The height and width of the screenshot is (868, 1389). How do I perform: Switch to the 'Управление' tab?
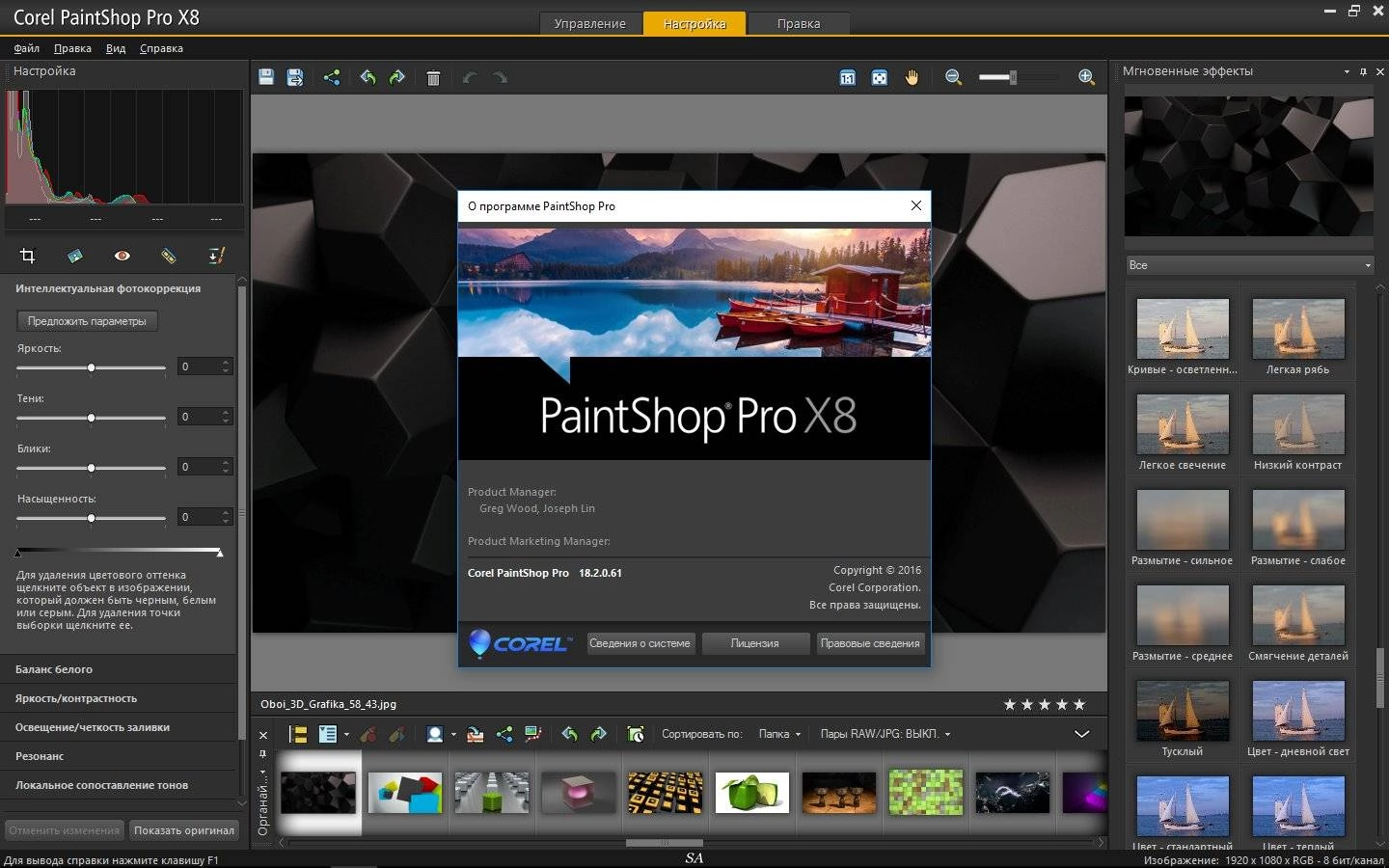click(589, 23)
